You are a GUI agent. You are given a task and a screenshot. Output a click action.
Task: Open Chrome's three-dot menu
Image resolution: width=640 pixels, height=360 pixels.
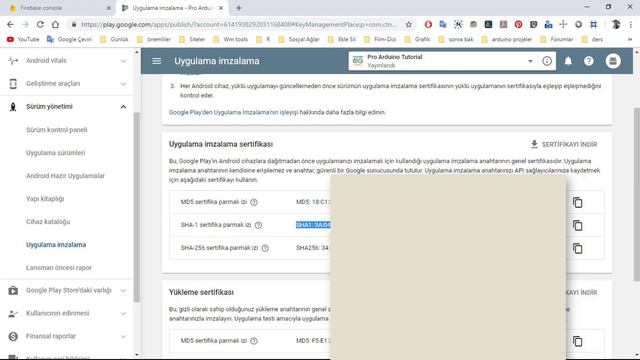[x=631, y=24]
